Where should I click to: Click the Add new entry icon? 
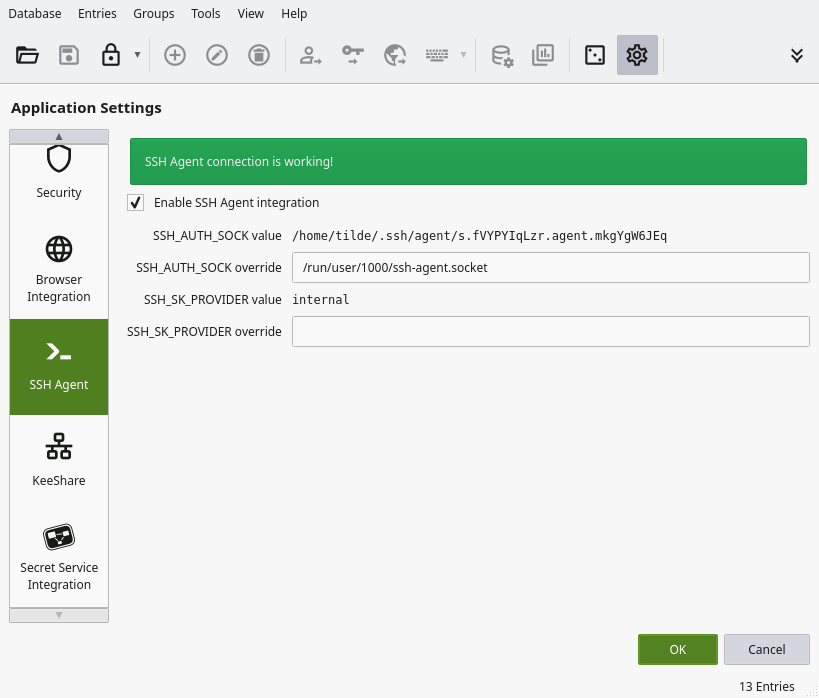[x=175, y=55]
